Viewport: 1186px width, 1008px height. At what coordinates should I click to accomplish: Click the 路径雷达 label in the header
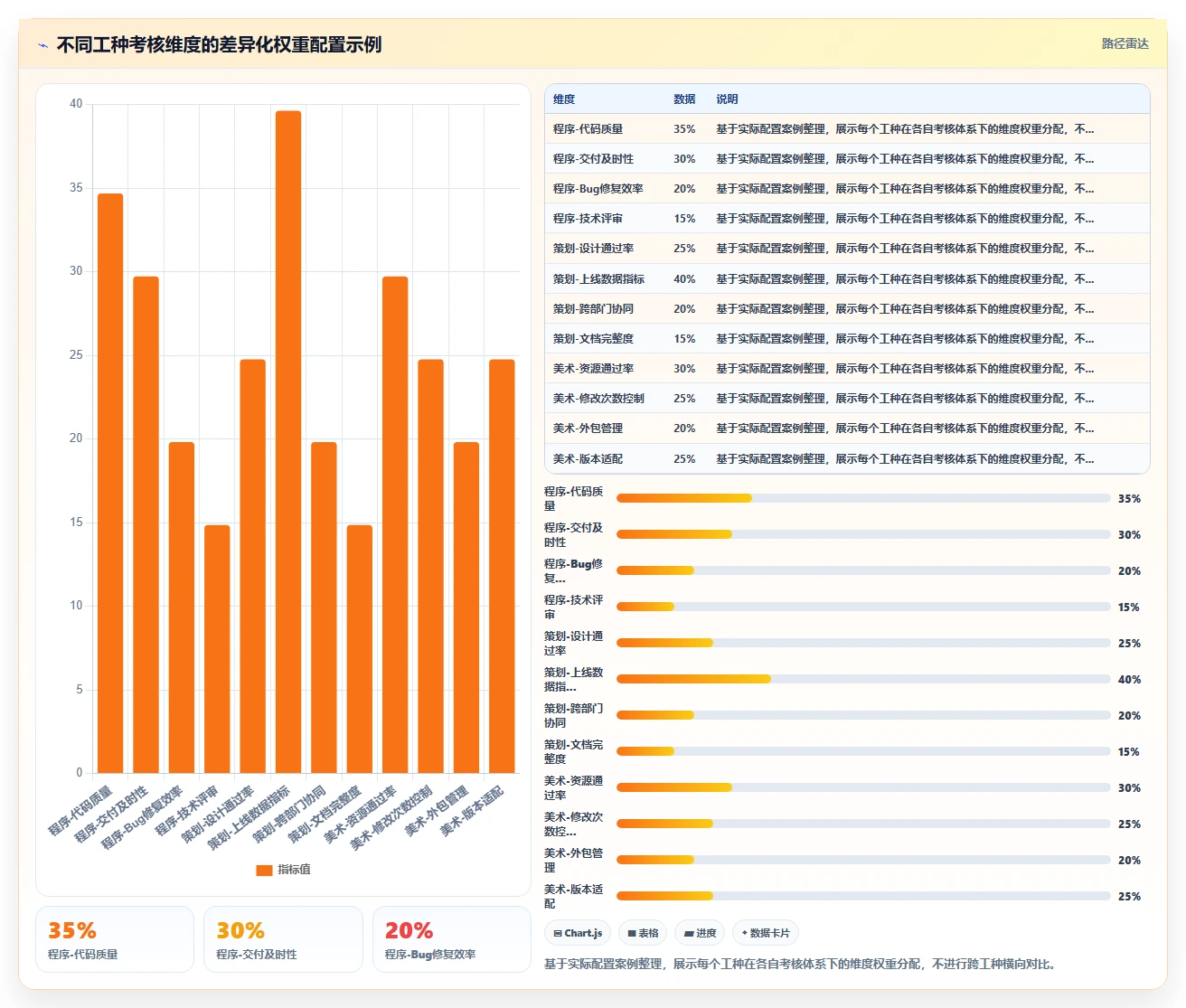pyautogui.click(x=1125, y=43)
